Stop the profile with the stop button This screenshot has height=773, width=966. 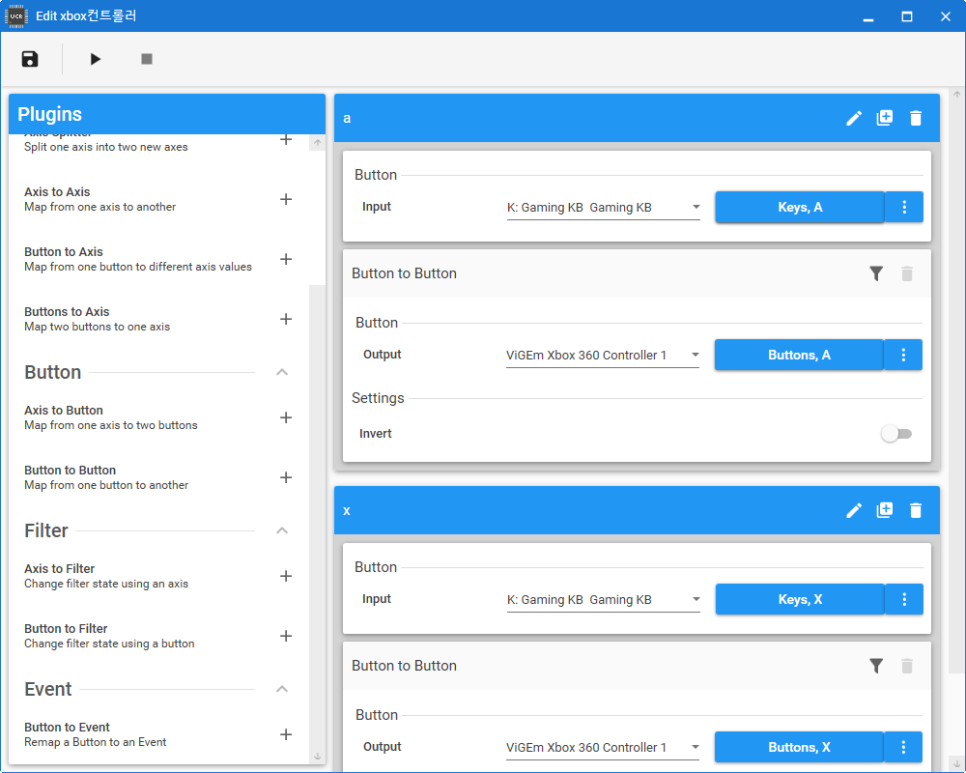tap(147, 59)
